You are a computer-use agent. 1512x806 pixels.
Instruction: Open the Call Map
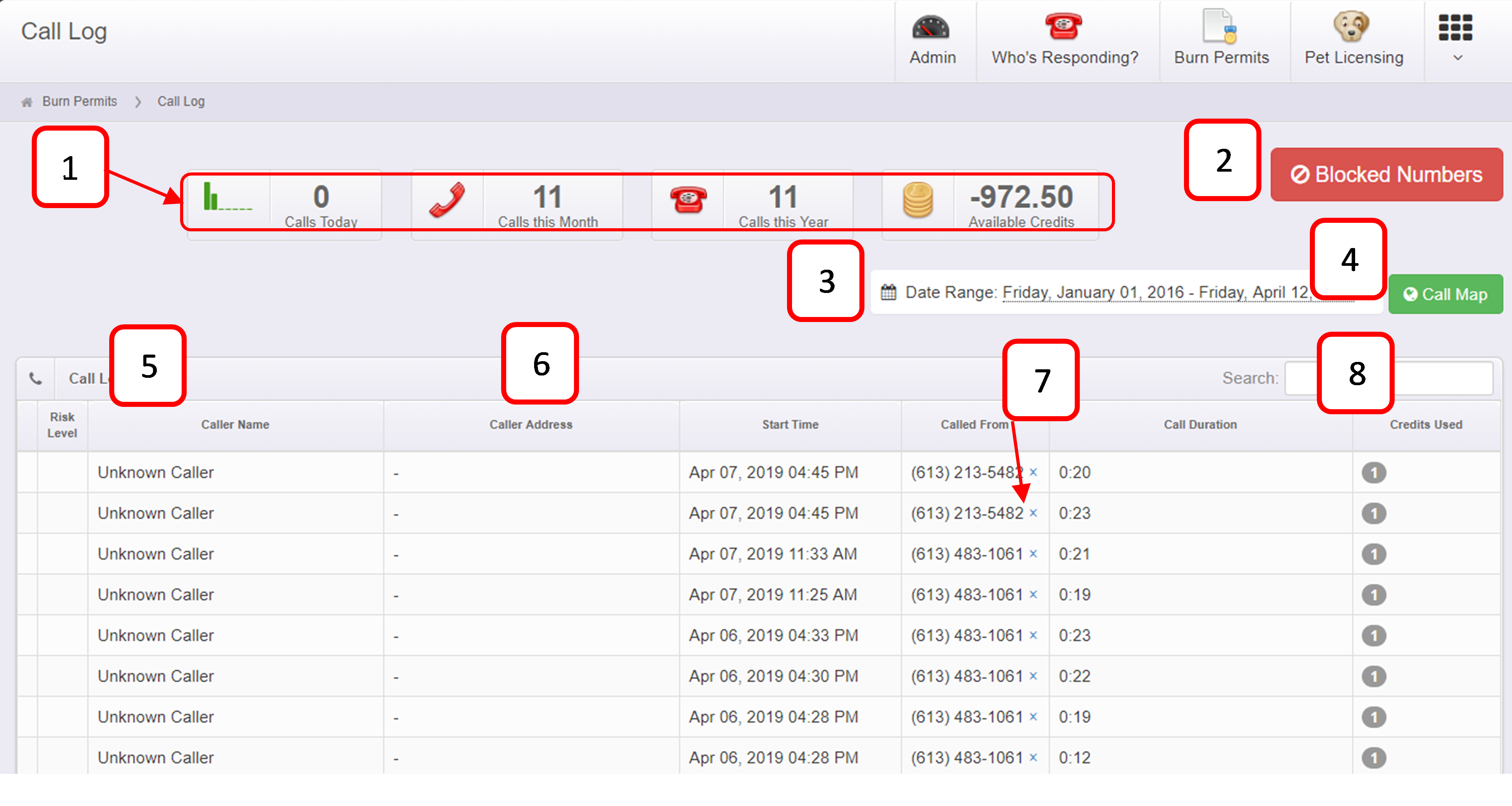coord(1445,294)
